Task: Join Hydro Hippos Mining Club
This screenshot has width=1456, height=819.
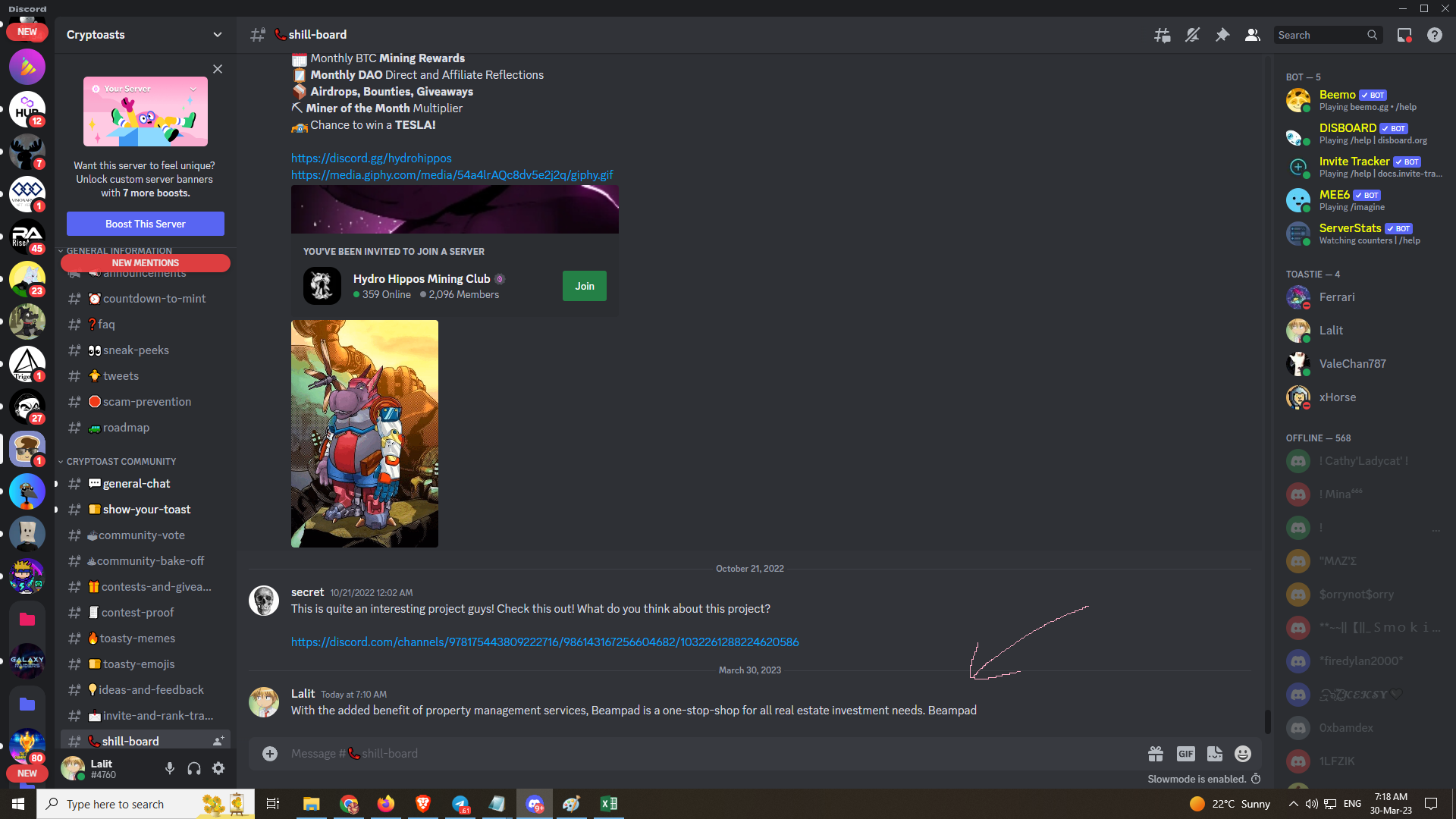Action: point(585,286)
